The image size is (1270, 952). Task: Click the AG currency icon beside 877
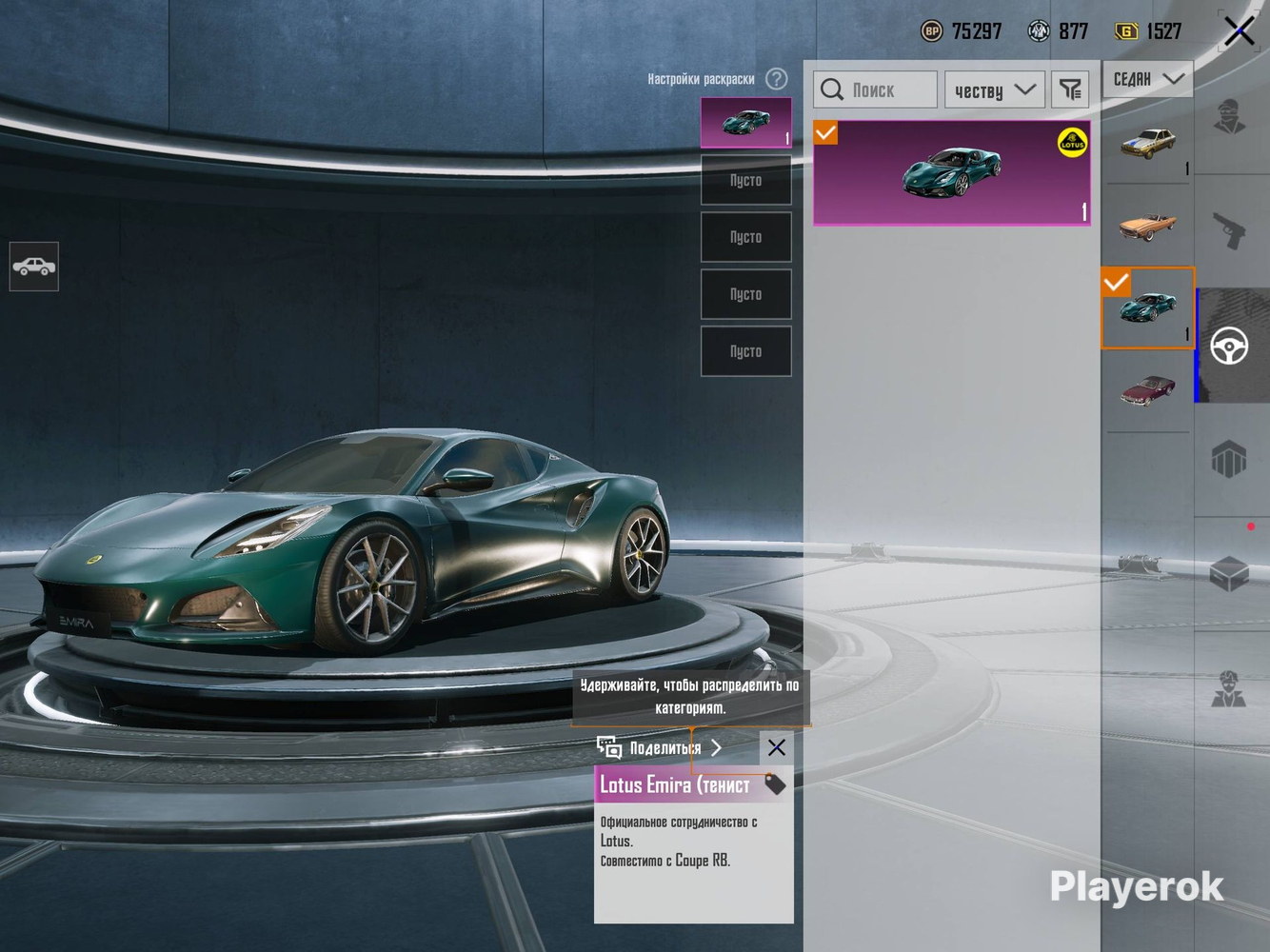[x=1038, y=31]
